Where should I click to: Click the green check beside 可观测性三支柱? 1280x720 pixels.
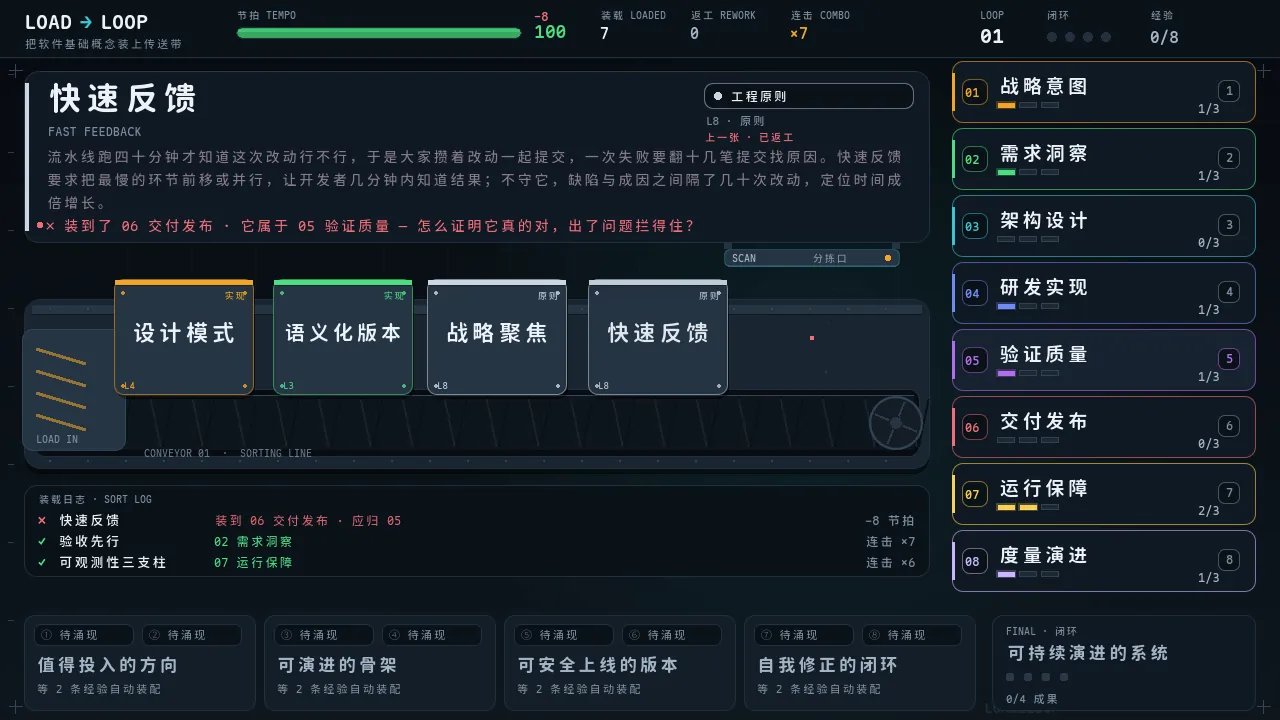(x=42, y=562)
